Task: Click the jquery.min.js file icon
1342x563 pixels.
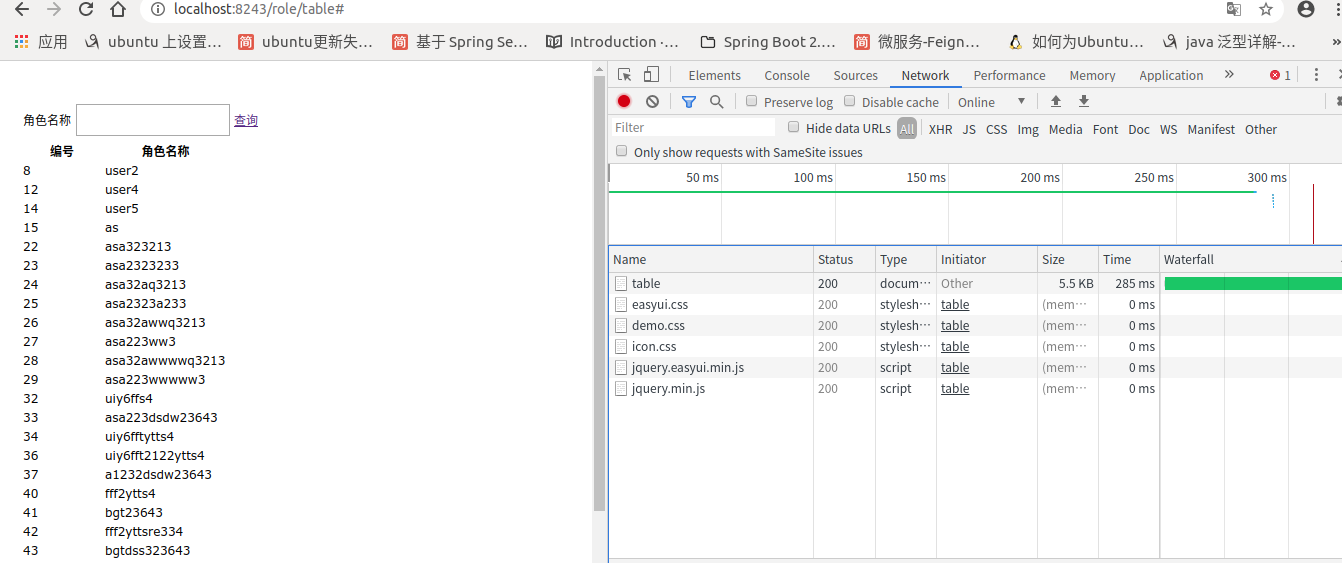Action: coord(621,389)
